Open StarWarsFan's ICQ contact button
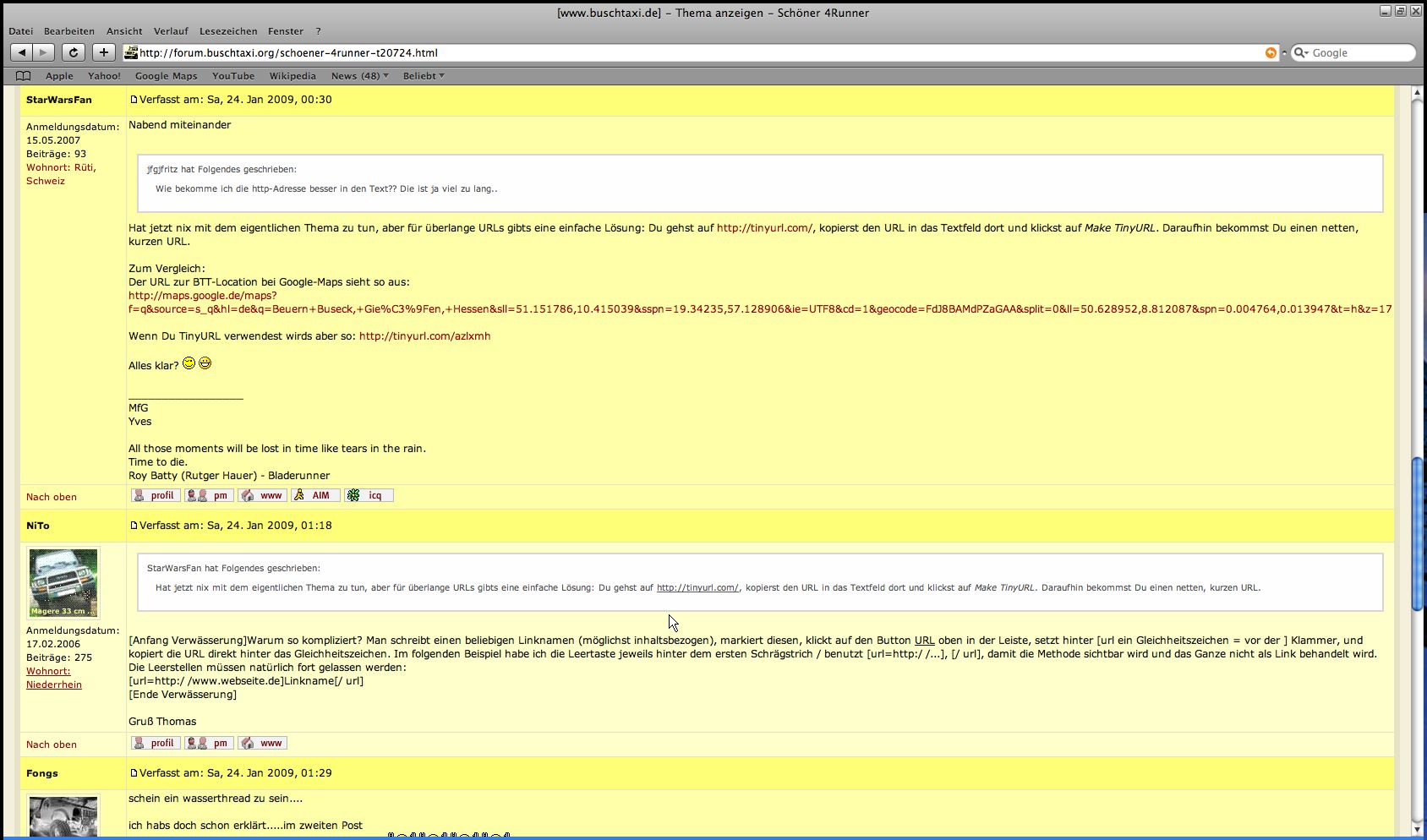The height and width of the screenshot is (840, 1427). pos(369,495)
